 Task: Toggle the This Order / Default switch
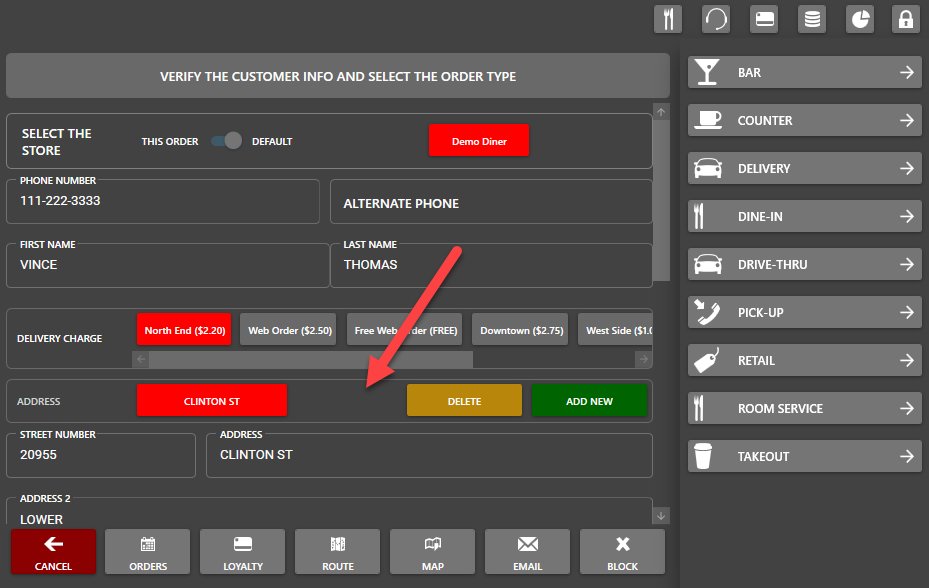226,141
